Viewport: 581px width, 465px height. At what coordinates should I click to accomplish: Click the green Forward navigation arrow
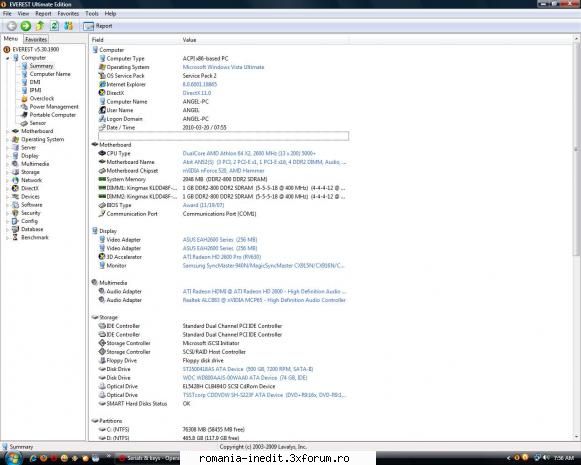pos(26,26)
